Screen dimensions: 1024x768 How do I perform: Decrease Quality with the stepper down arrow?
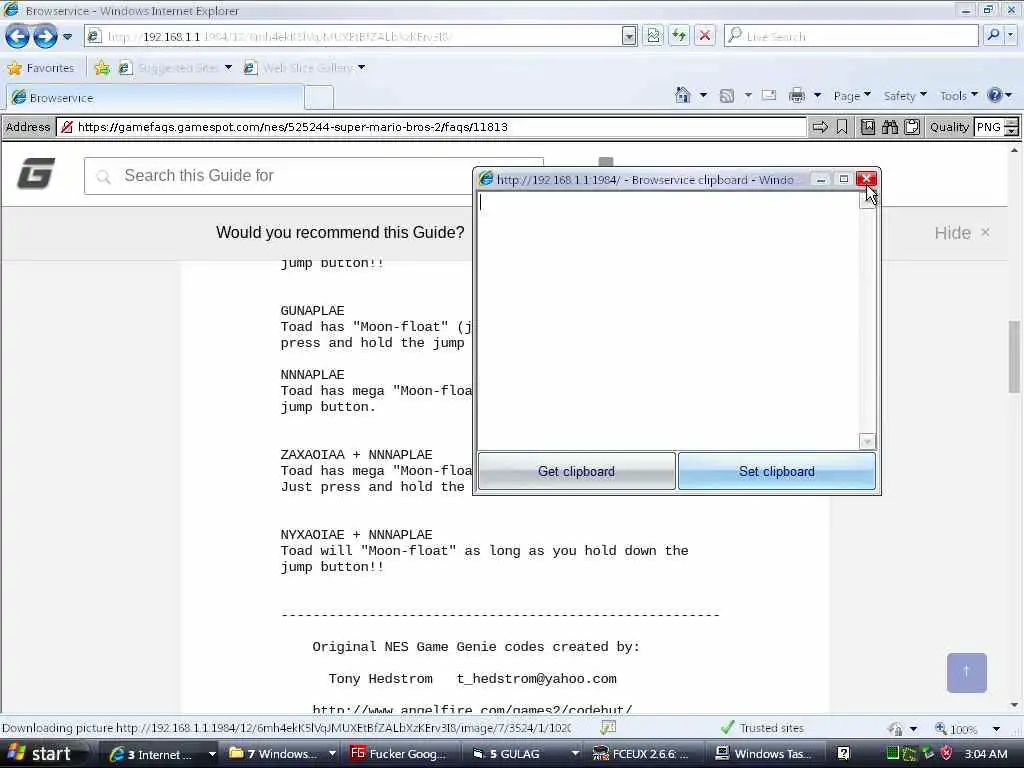coord(1012,132)
